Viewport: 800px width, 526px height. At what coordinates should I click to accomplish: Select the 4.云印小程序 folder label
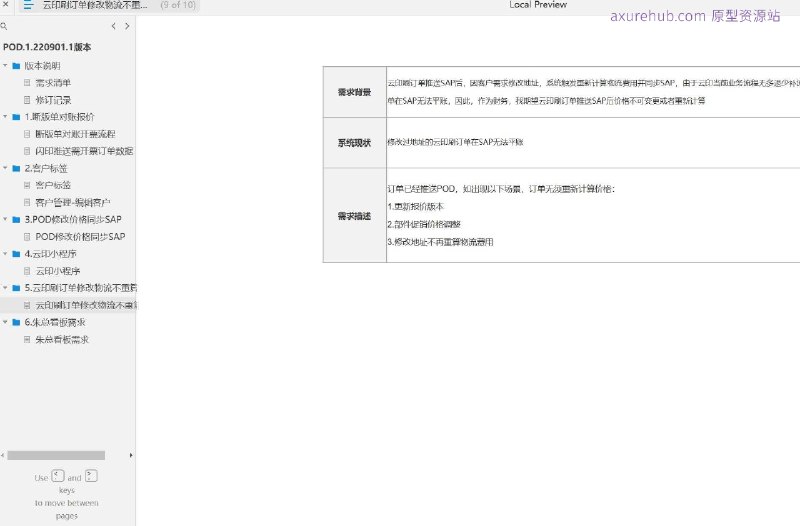(x=51, y=254)
